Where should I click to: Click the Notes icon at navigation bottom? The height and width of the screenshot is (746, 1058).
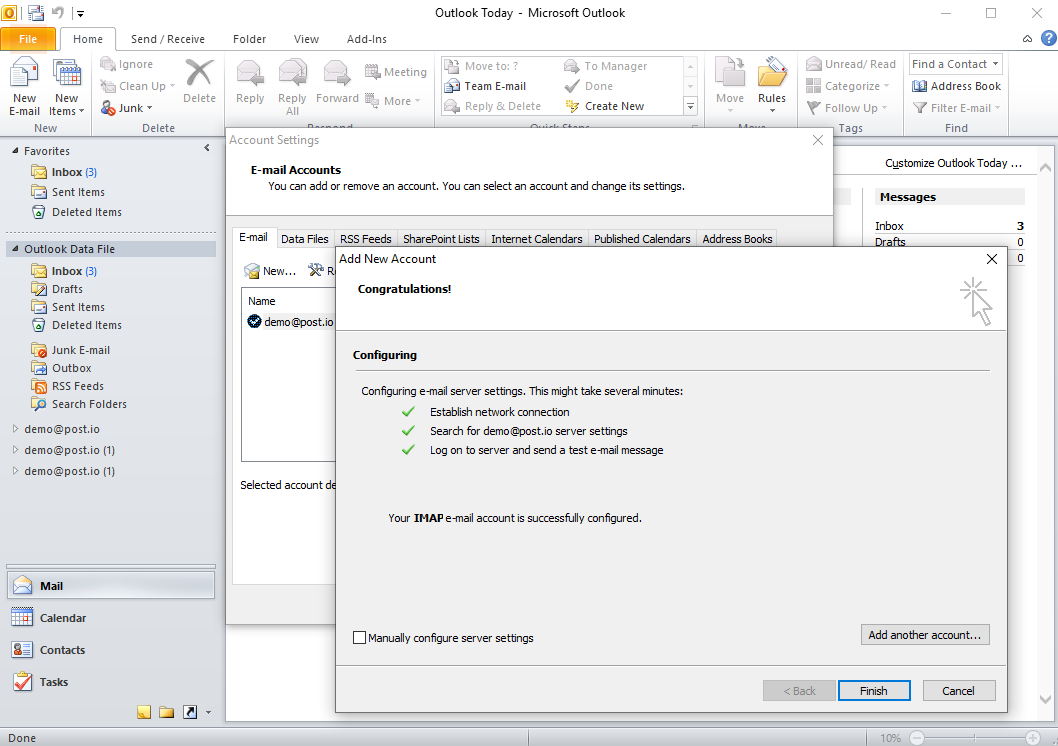(144, 712)
